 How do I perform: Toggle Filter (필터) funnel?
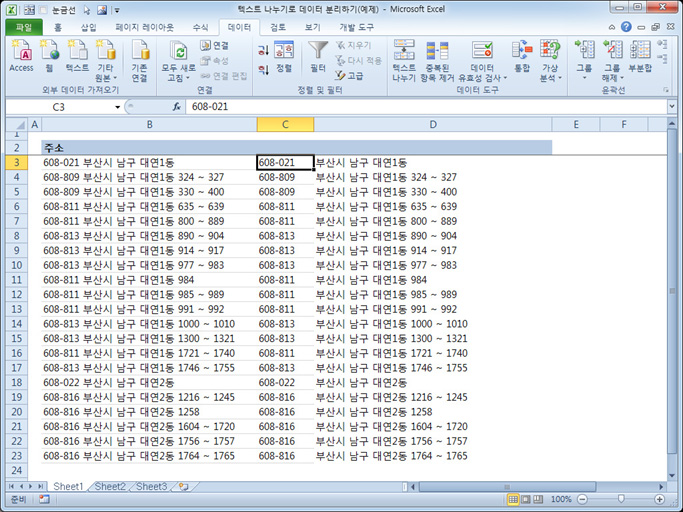click(x=318, y=57)
